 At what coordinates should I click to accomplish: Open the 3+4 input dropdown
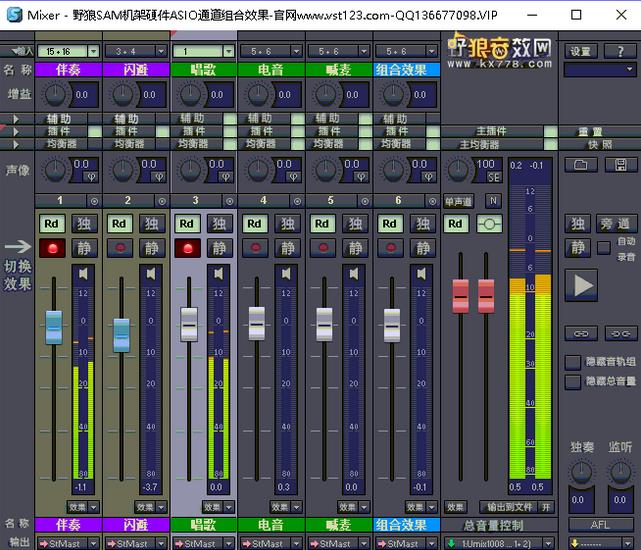click(161, 52)
